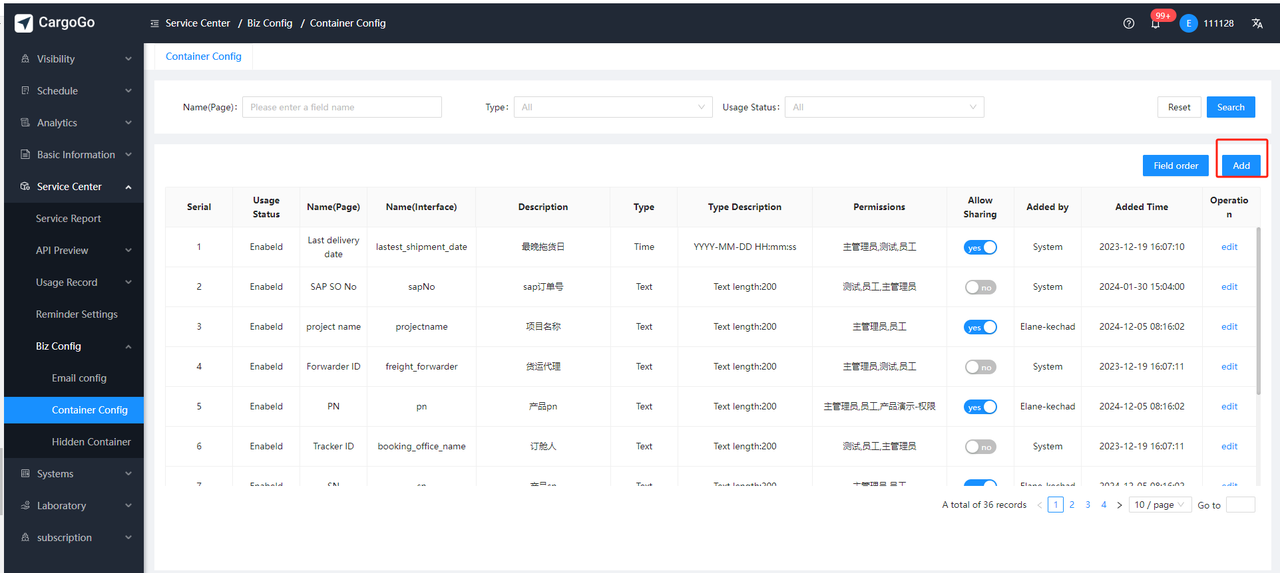Select the Container Config tab
Screen dimensions: 1280x573
tap(204, 57)
